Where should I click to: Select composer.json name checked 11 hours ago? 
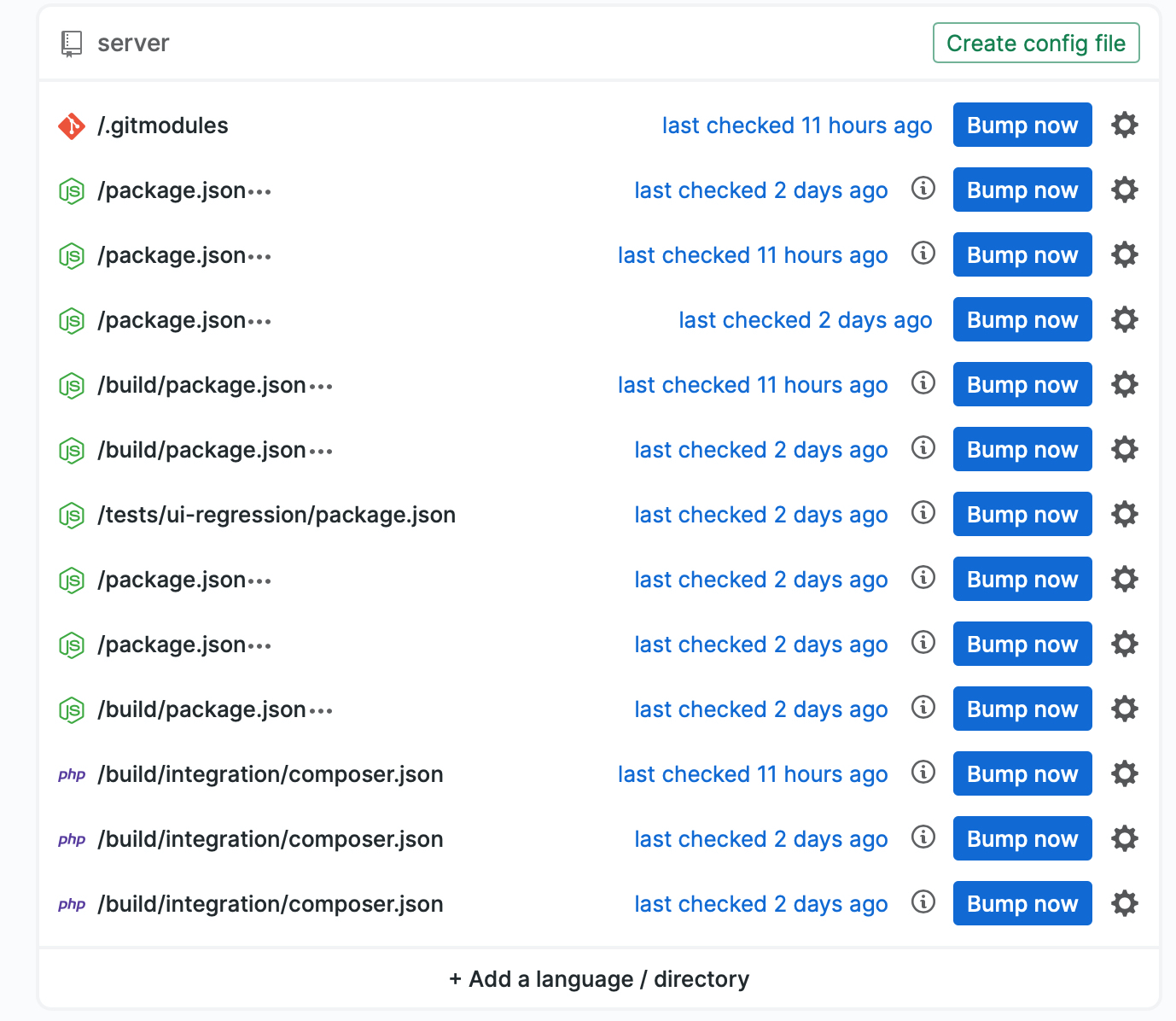(271, 774)
